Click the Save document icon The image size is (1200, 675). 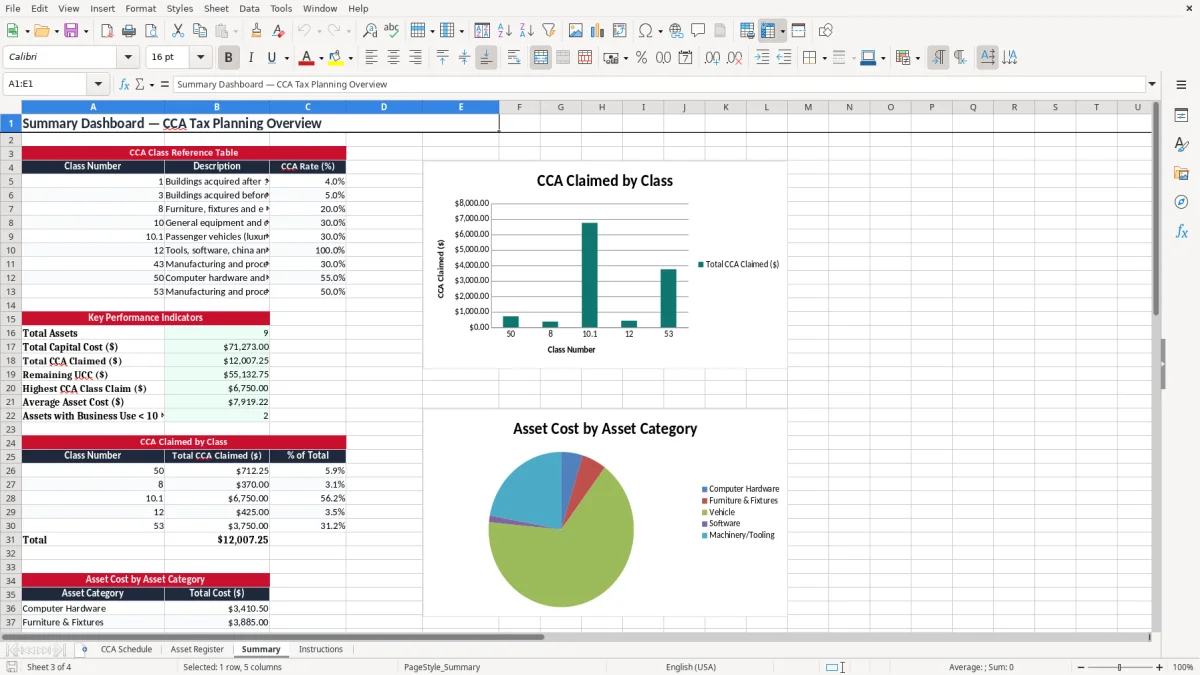[71, 31]
